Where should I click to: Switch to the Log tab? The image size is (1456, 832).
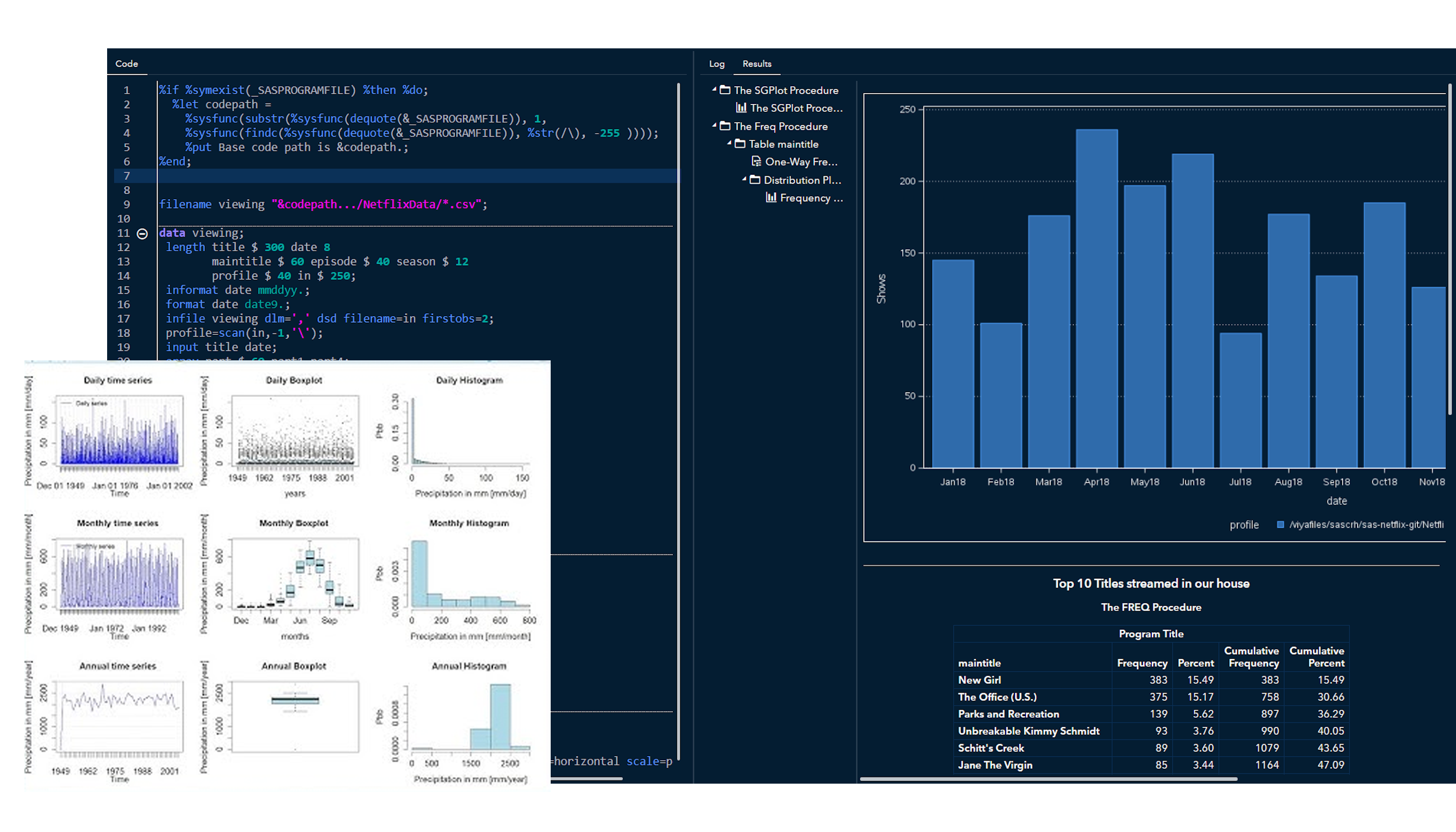717,64
